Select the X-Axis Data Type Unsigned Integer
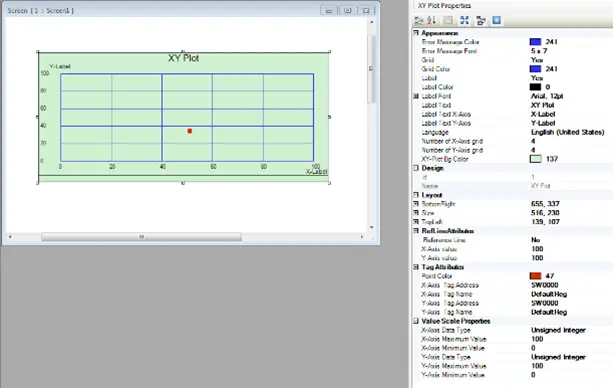 point(558,330)
